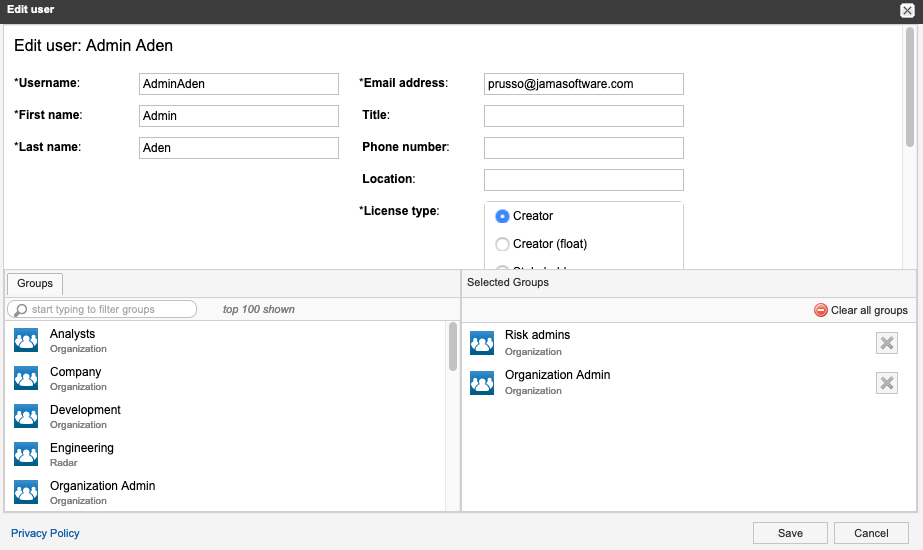The image size is (923, 550).
Task: Click the Company group icon
Action: tap(26, 378)
